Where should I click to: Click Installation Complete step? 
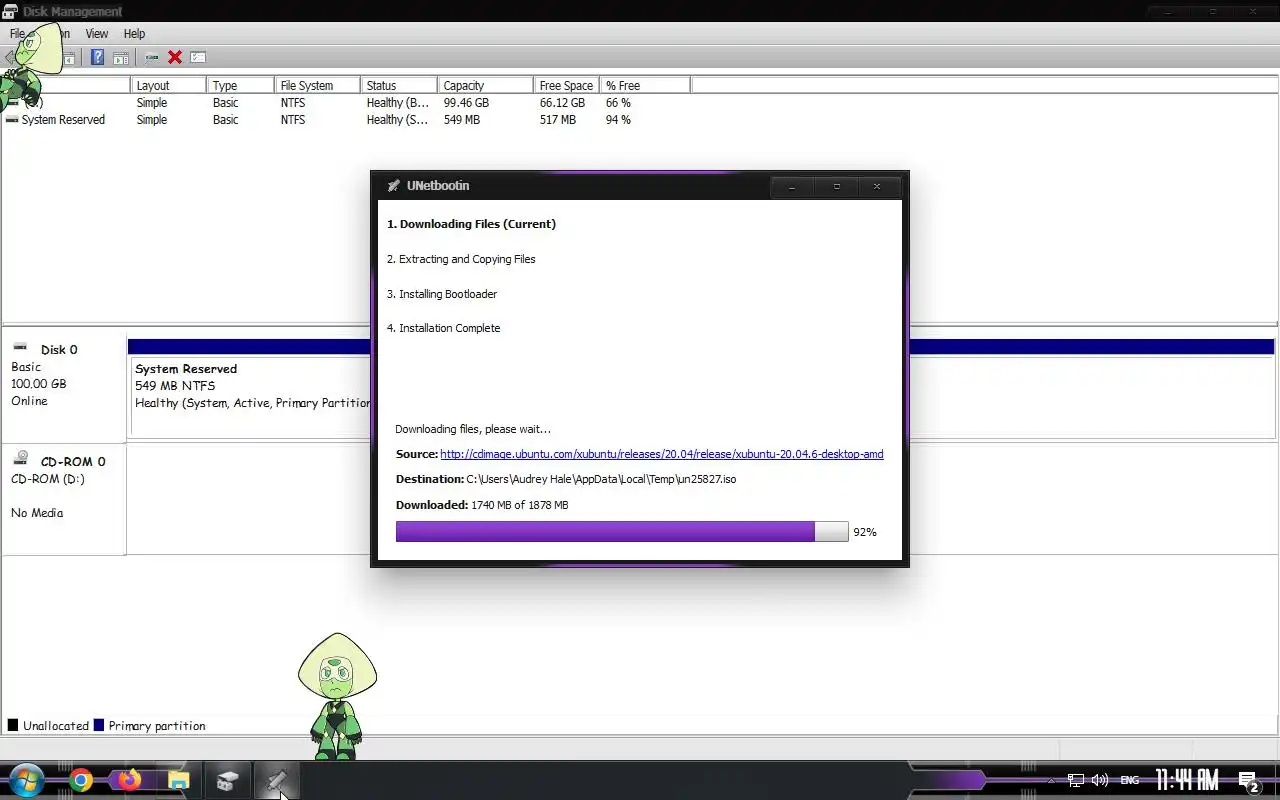[x=443, y=328]
